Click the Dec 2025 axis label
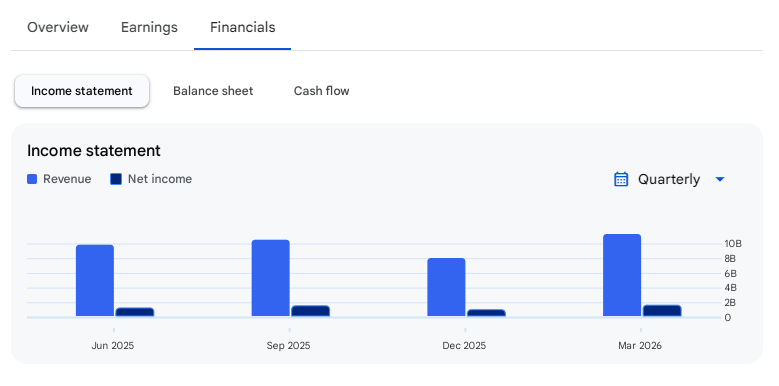 (464, 346)
